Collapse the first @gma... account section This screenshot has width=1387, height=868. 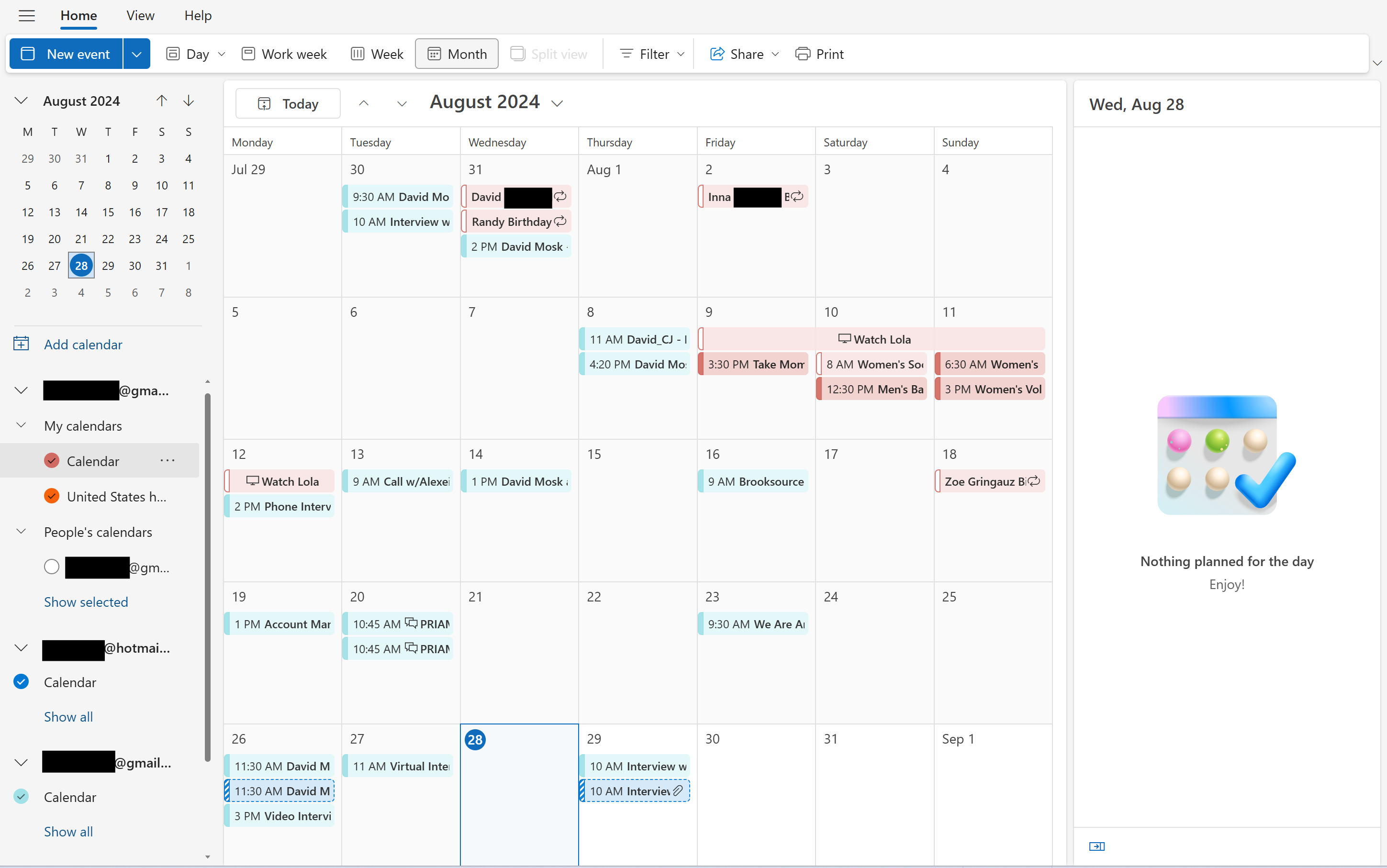coord(21,390)
